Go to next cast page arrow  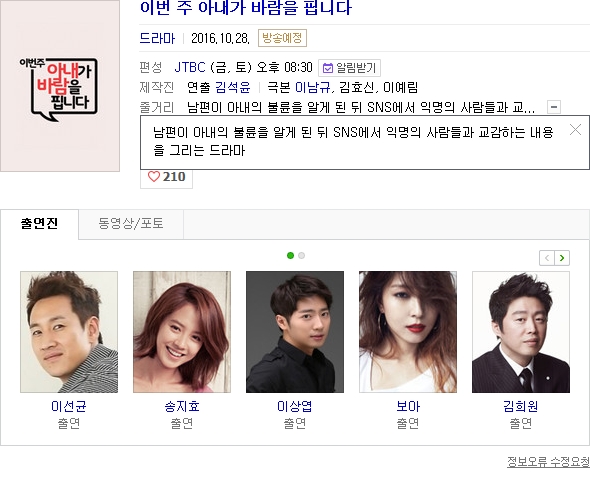tap(562, 258)
